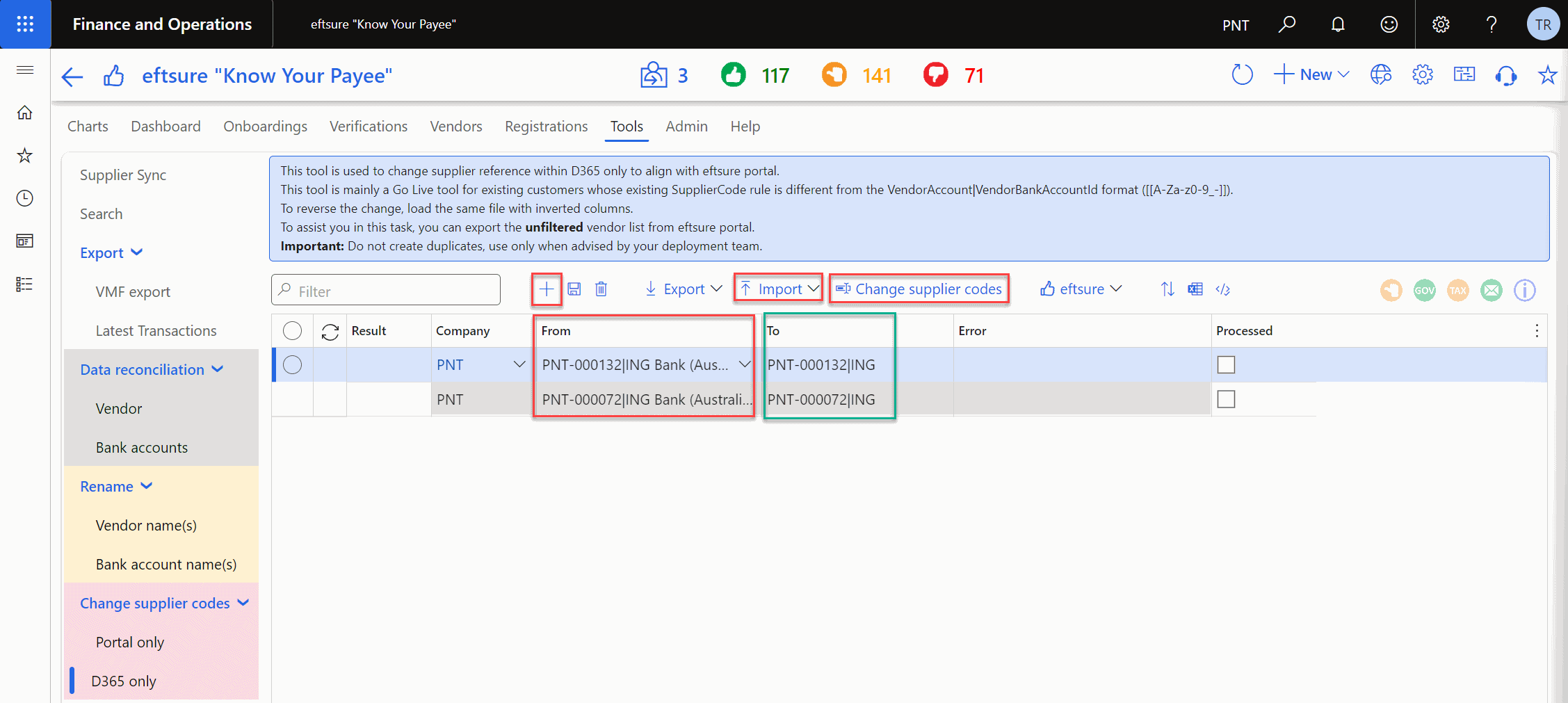Open Recent clock icon in left rail

[25, 198]
